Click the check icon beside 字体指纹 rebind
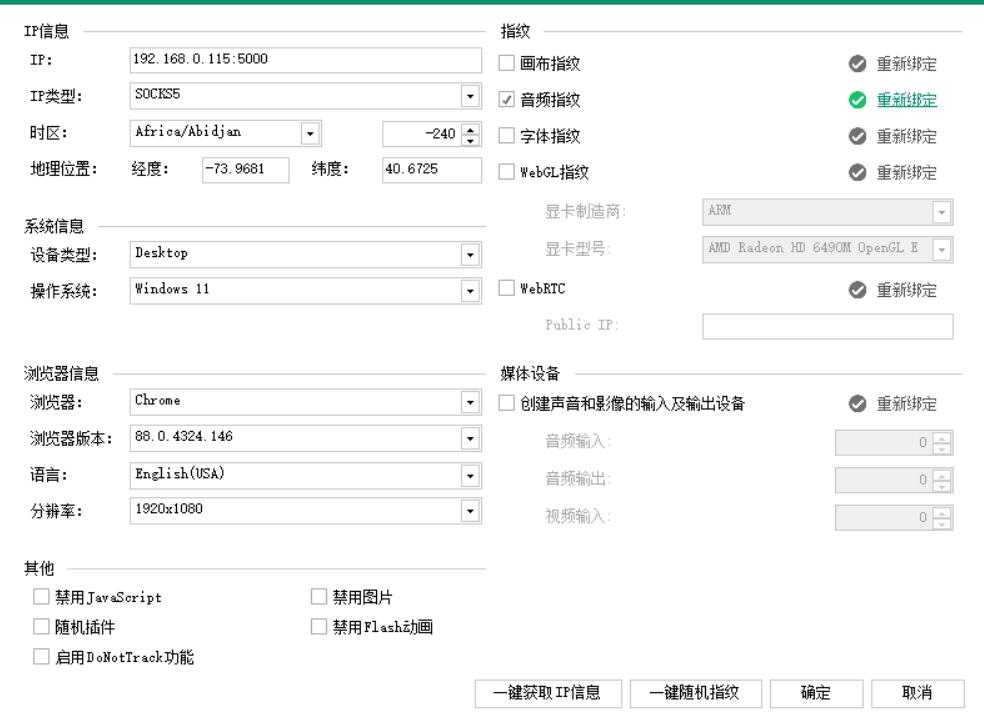 (857, 136)
